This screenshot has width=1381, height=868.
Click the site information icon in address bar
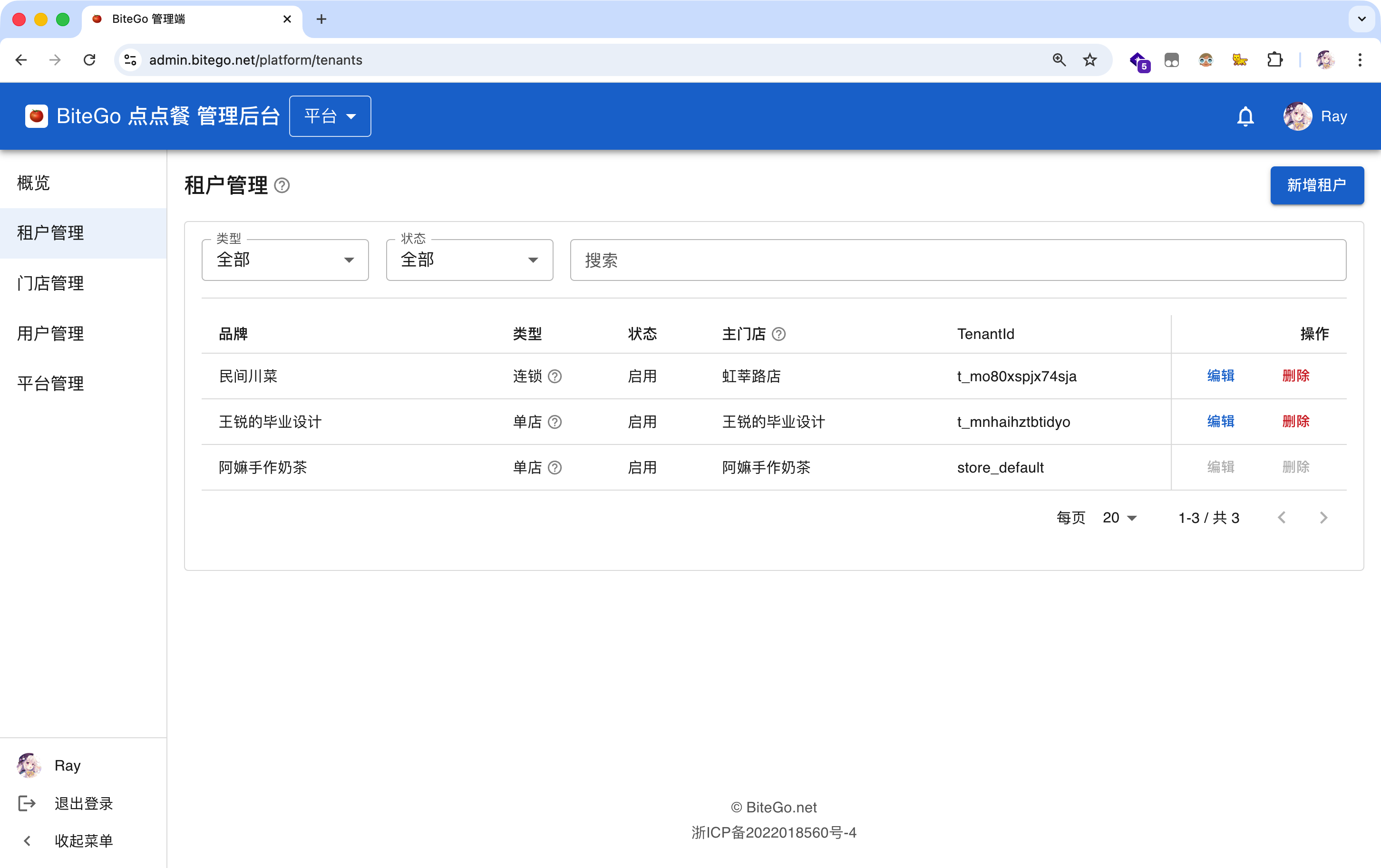(x=130, y=59)
